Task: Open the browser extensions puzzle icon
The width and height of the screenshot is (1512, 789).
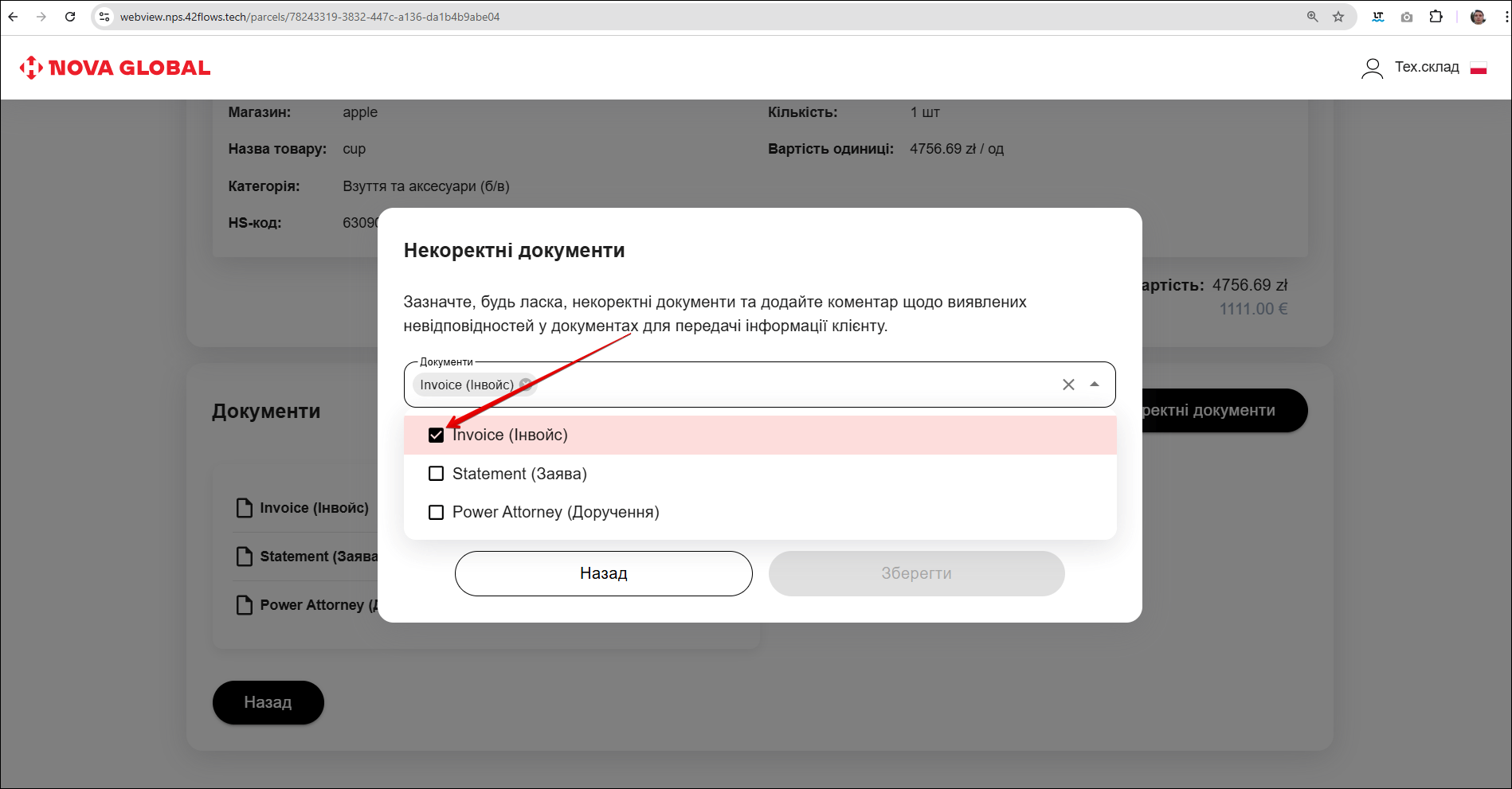Action: tap(1436, 17)
